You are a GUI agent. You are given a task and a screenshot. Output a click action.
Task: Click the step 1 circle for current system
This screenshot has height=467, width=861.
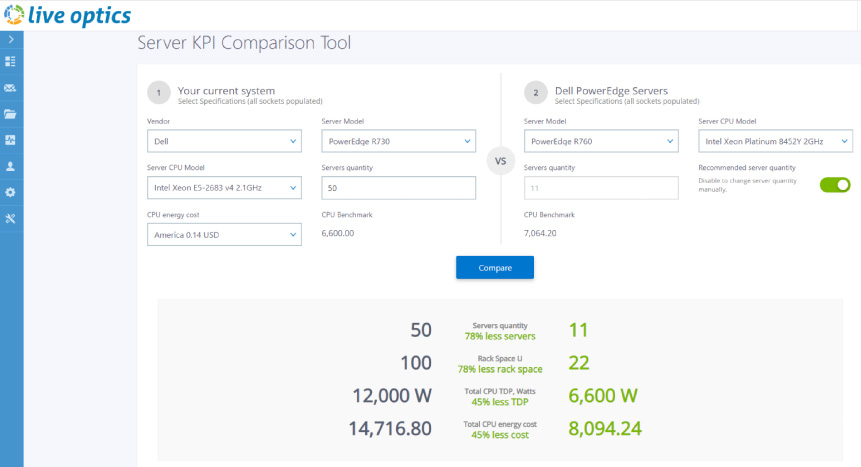[159, 93]
